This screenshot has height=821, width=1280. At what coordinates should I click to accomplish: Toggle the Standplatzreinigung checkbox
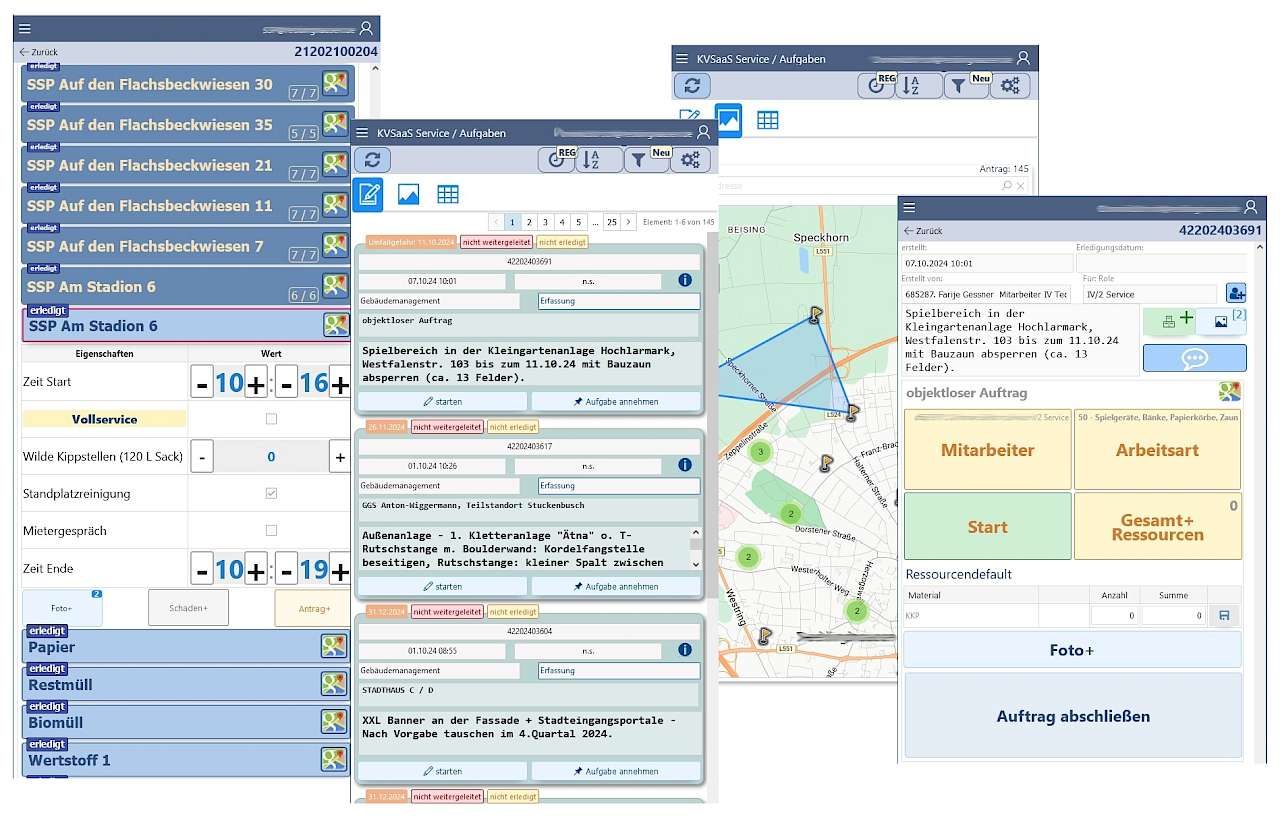271,493
